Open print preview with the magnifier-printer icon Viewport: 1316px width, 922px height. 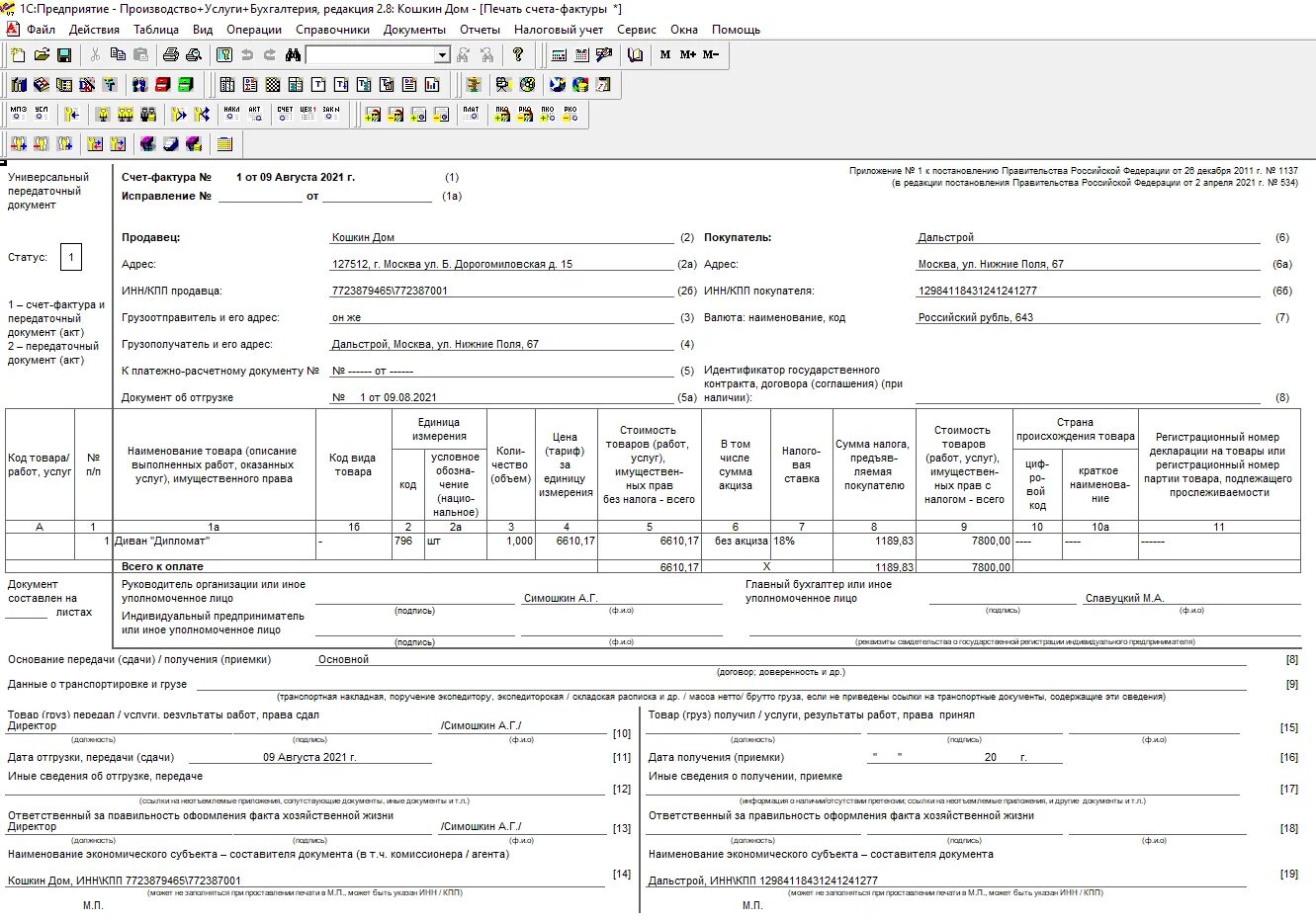(194, 55)
